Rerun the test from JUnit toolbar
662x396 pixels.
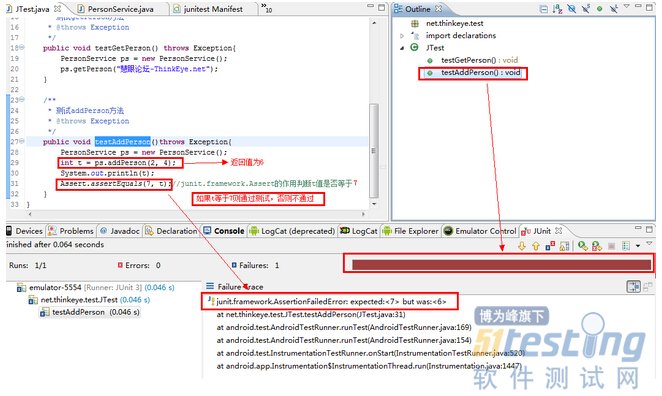583,246
